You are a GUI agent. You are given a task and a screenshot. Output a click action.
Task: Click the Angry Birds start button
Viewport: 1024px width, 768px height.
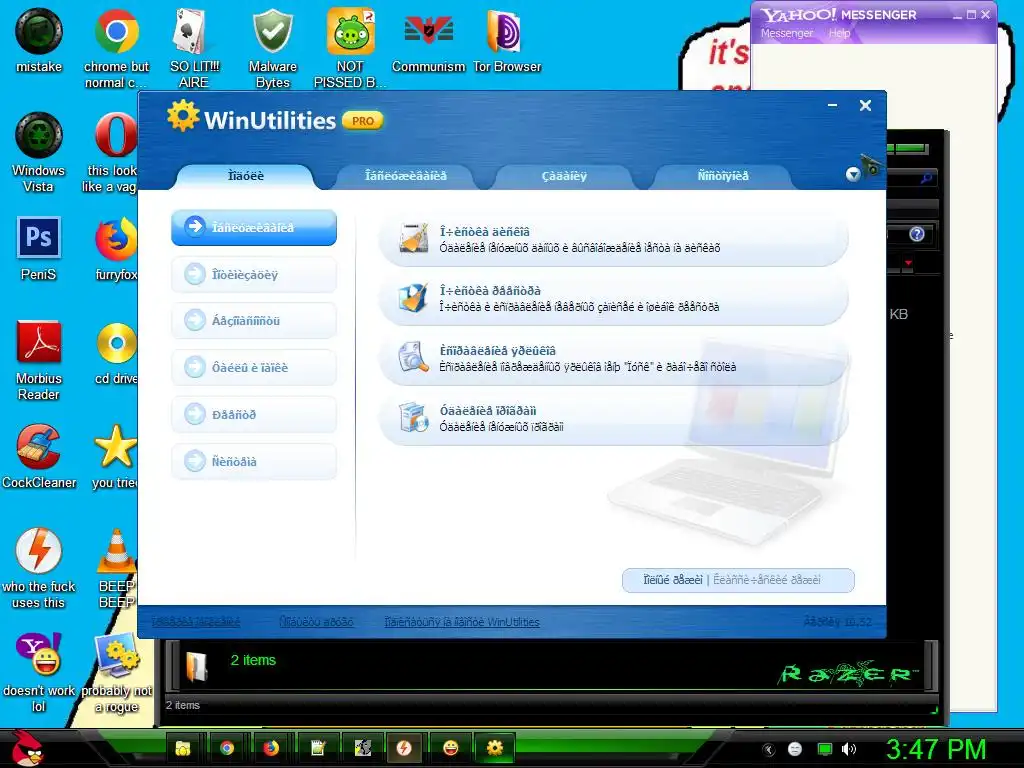27,748
